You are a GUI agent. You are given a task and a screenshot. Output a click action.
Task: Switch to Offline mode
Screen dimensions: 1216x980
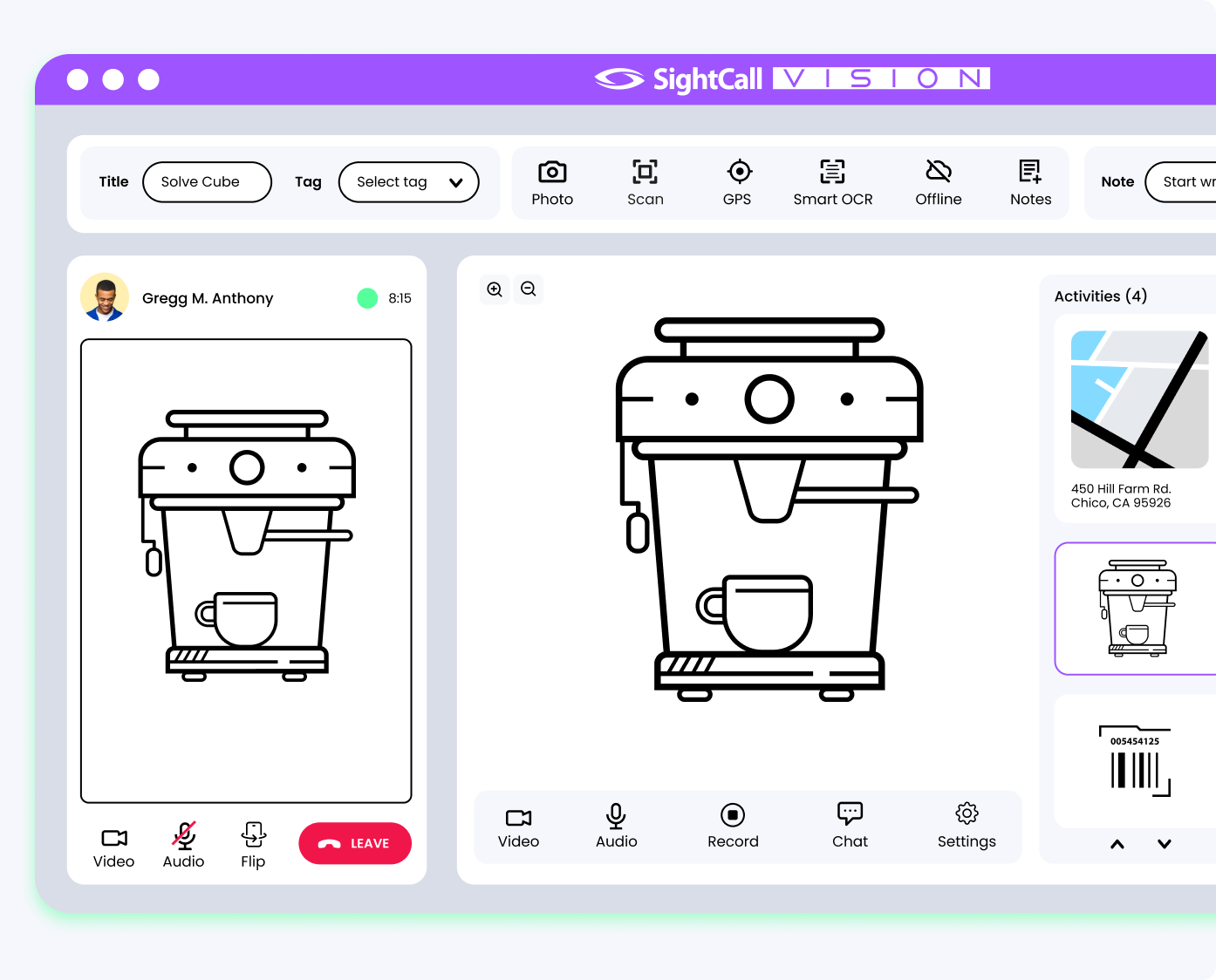(939, 183)
